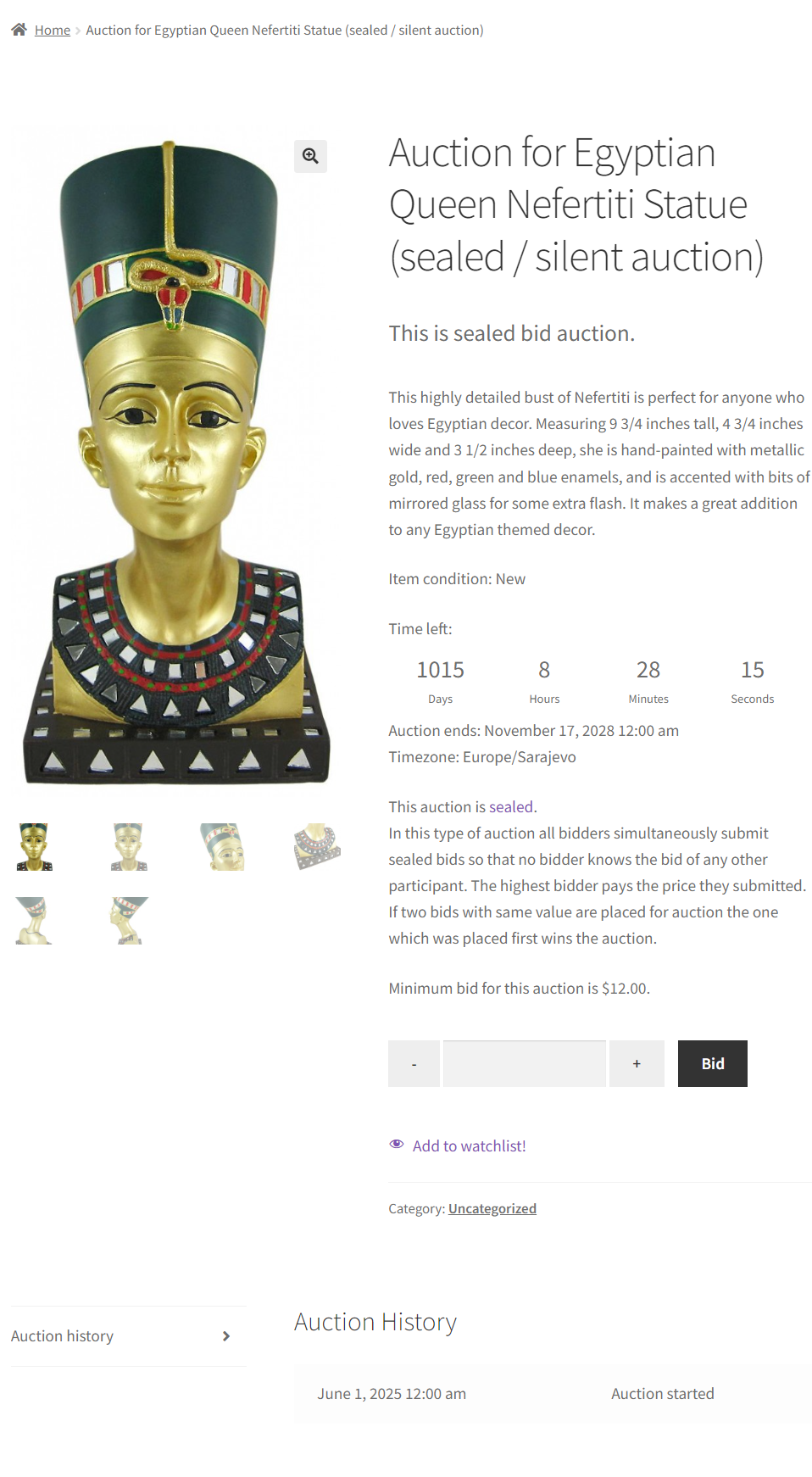Select the third headdress close-up thumbnail

(222, 847)
